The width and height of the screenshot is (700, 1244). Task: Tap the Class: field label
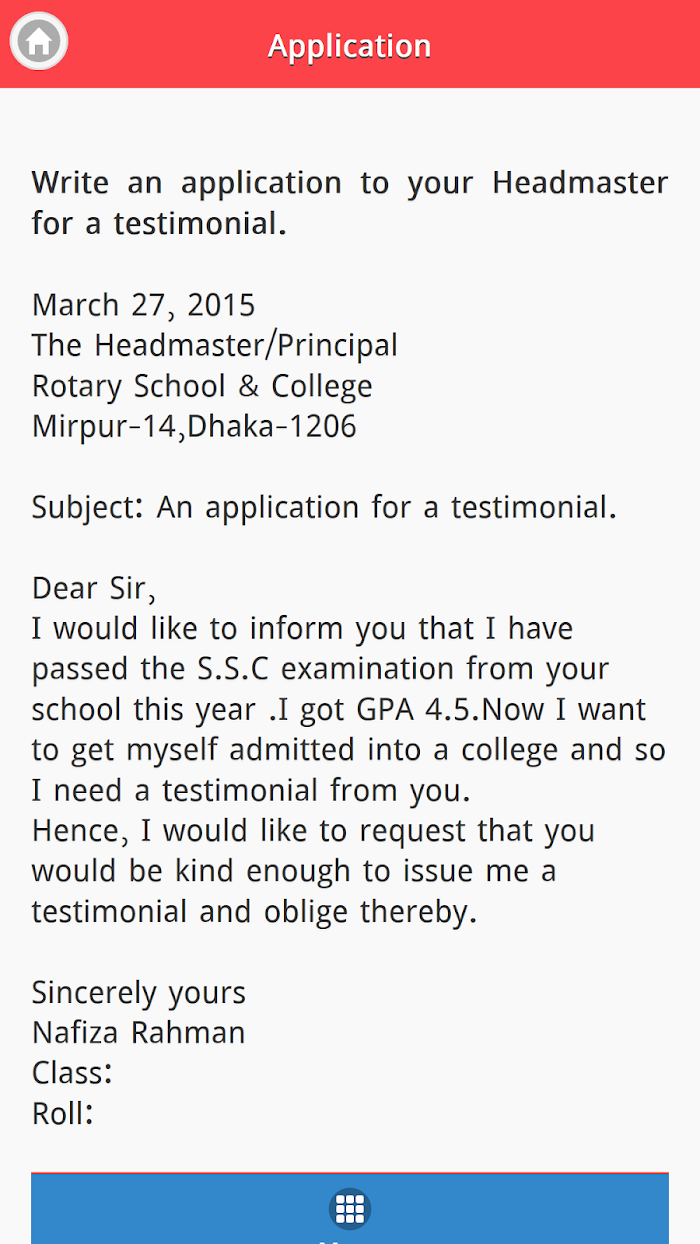(72, 1073)
